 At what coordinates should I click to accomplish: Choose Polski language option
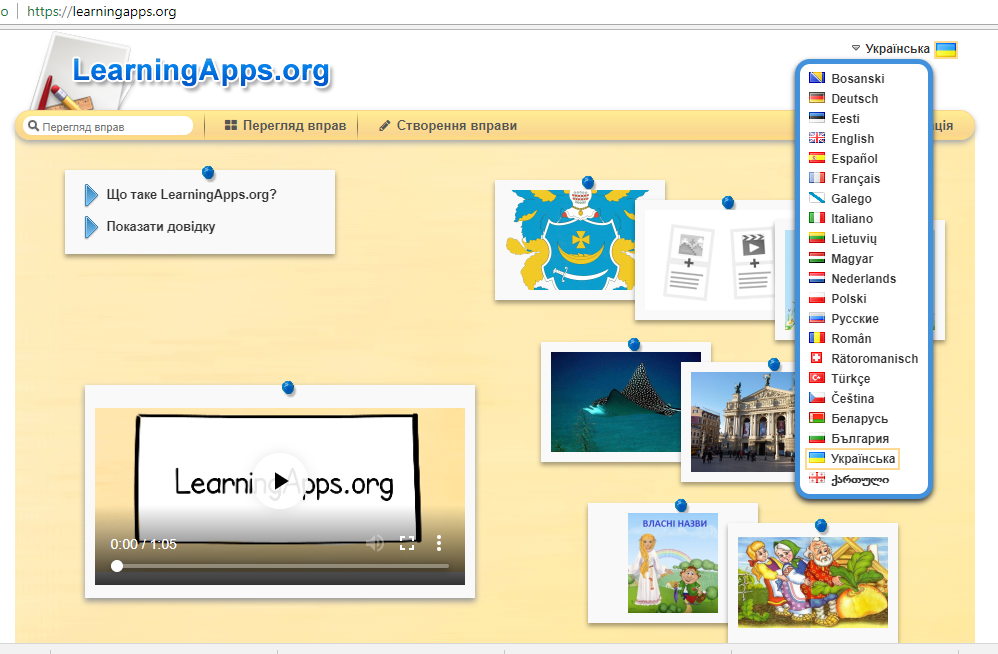click(848, 298)
